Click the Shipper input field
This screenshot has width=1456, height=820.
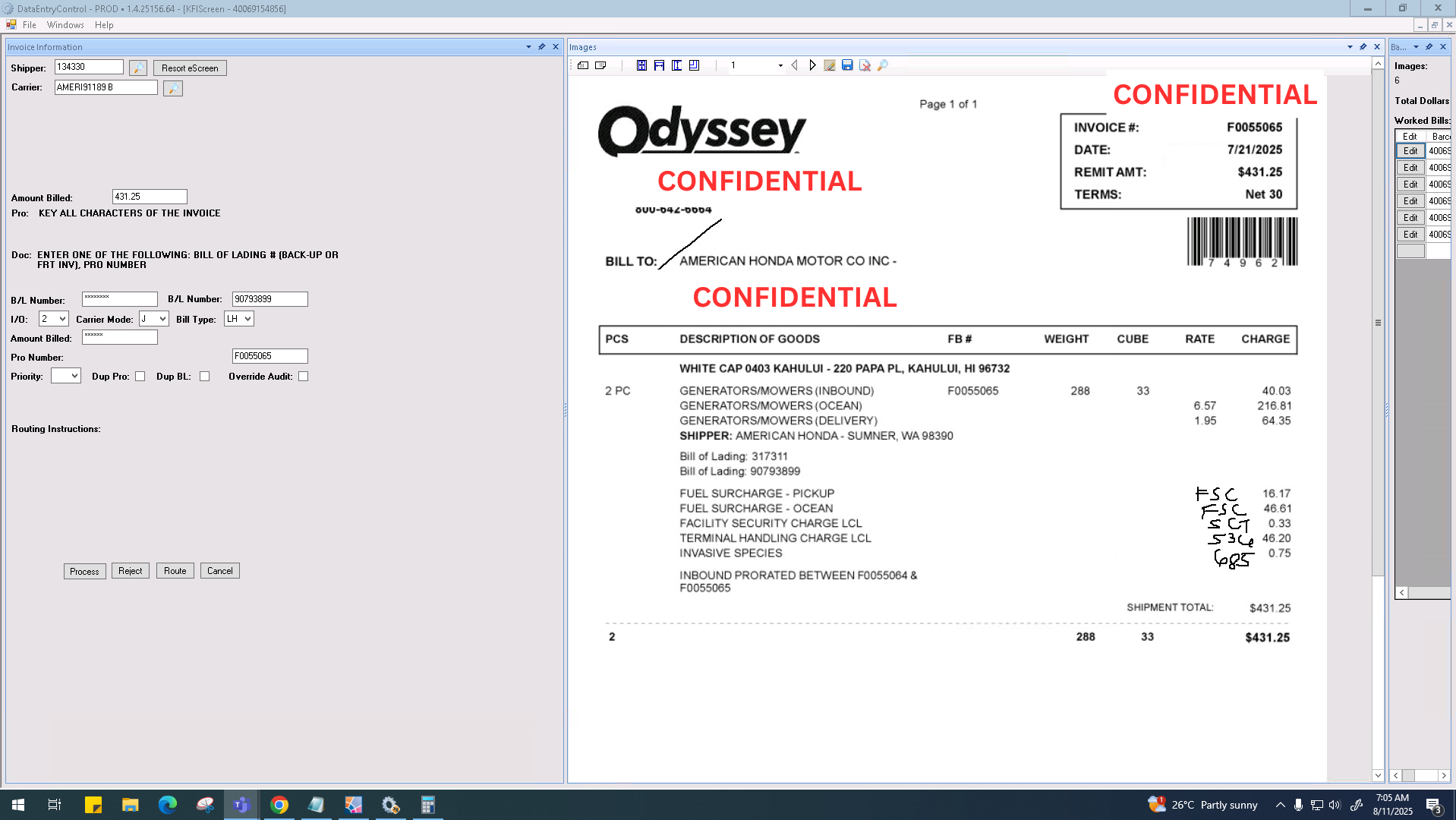[89, 68]
